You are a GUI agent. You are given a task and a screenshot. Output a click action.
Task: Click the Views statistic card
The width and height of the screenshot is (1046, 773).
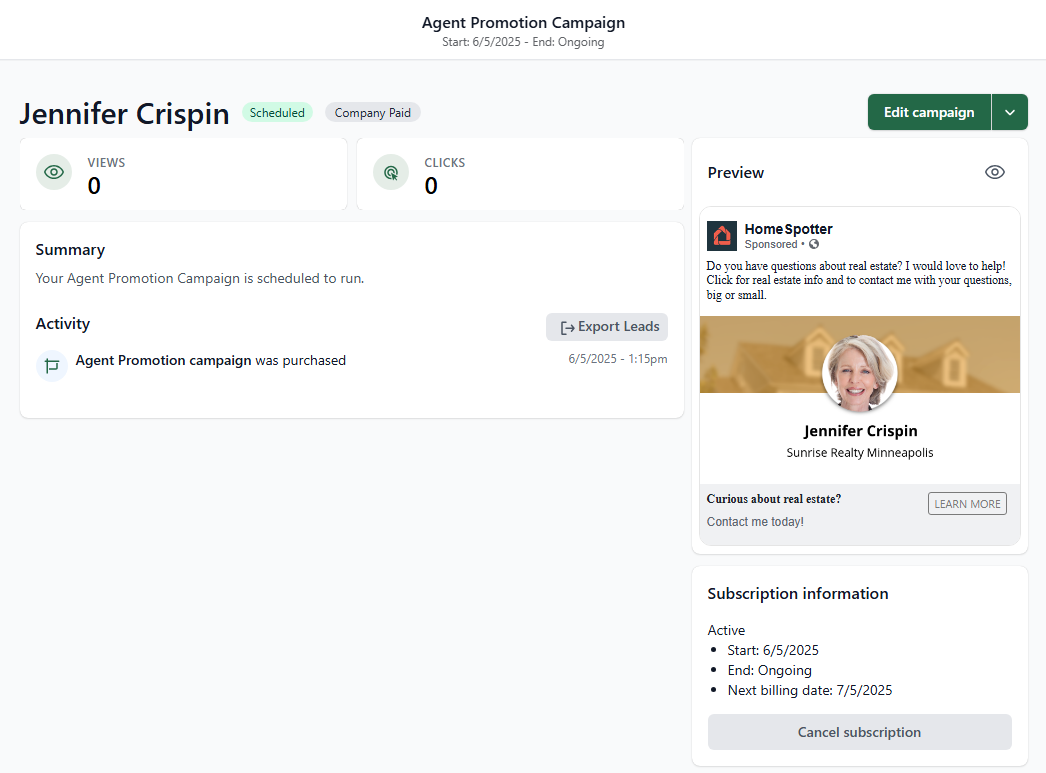183,174
